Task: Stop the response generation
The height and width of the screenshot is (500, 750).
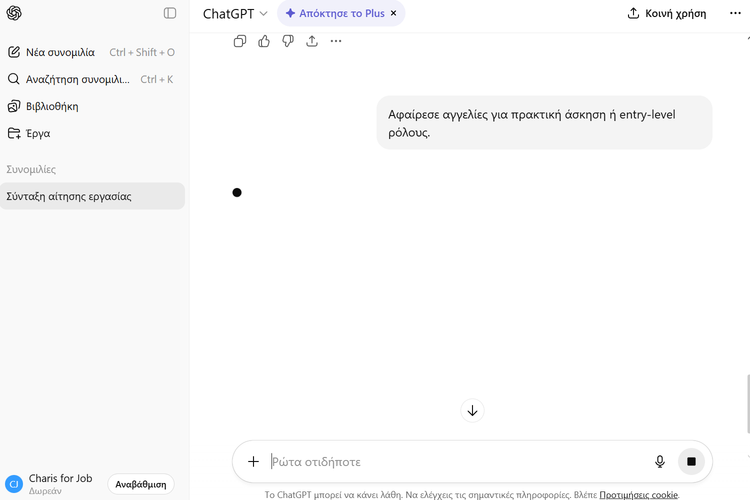Action: click(691, 462)
